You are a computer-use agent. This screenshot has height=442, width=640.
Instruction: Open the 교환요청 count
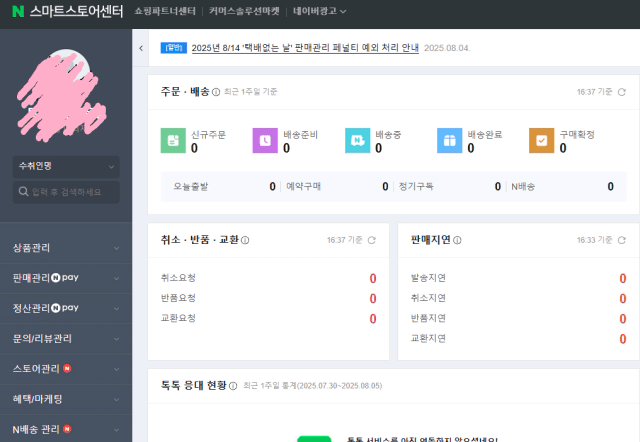click(373, 319)
